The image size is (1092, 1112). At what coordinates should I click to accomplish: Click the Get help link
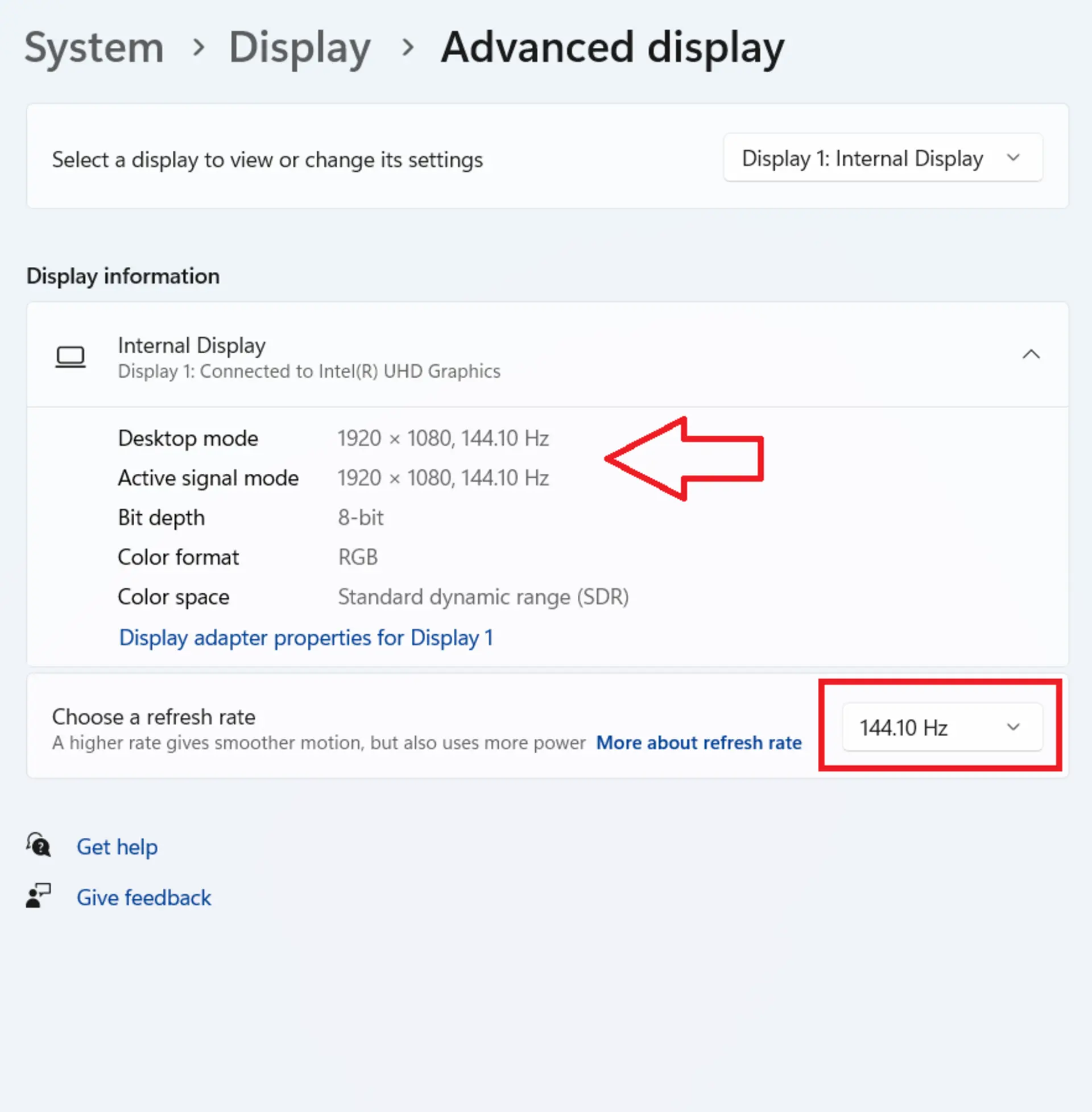click(117, 847)
